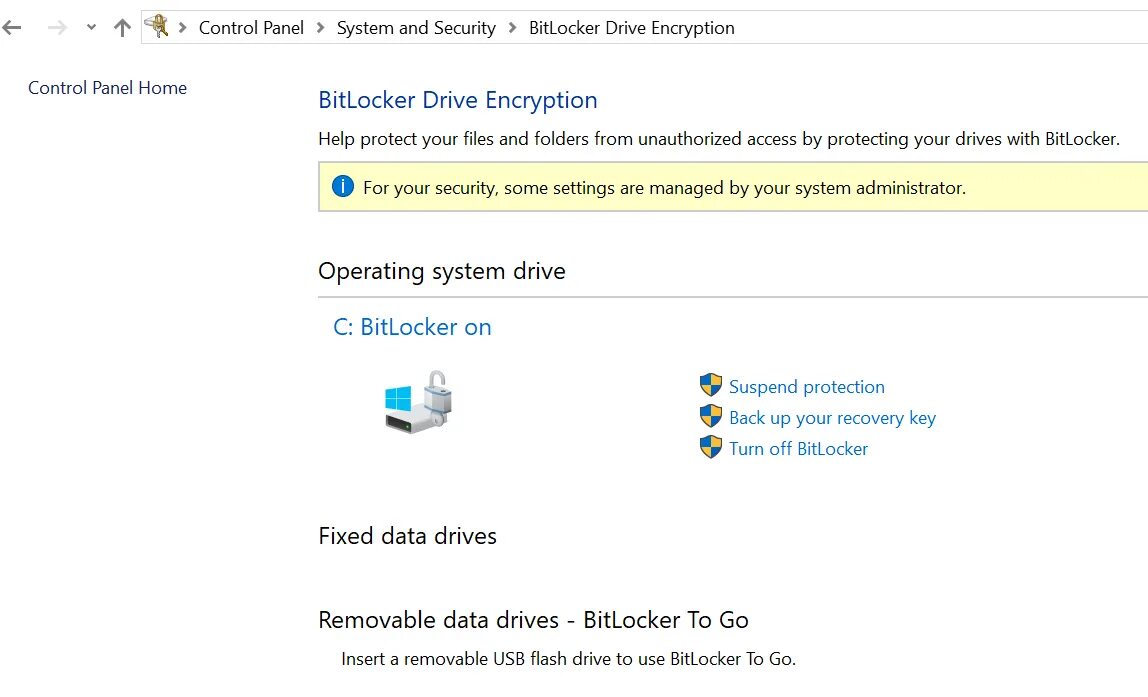Image resolution: width=1148 pixels, height=697 pixels.
Task: Click shield icon beside Suspend protection
Action: click(x=711, y=385)
